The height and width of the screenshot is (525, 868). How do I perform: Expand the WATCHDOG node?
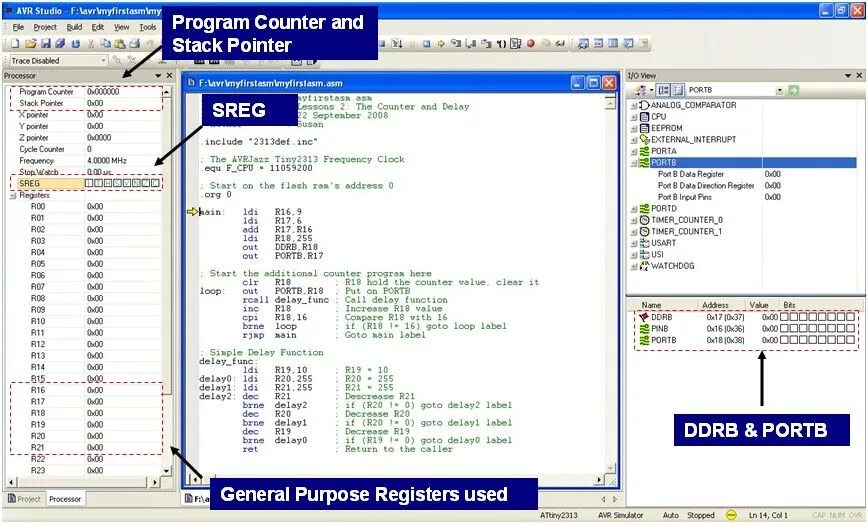(x=634, y=266)
